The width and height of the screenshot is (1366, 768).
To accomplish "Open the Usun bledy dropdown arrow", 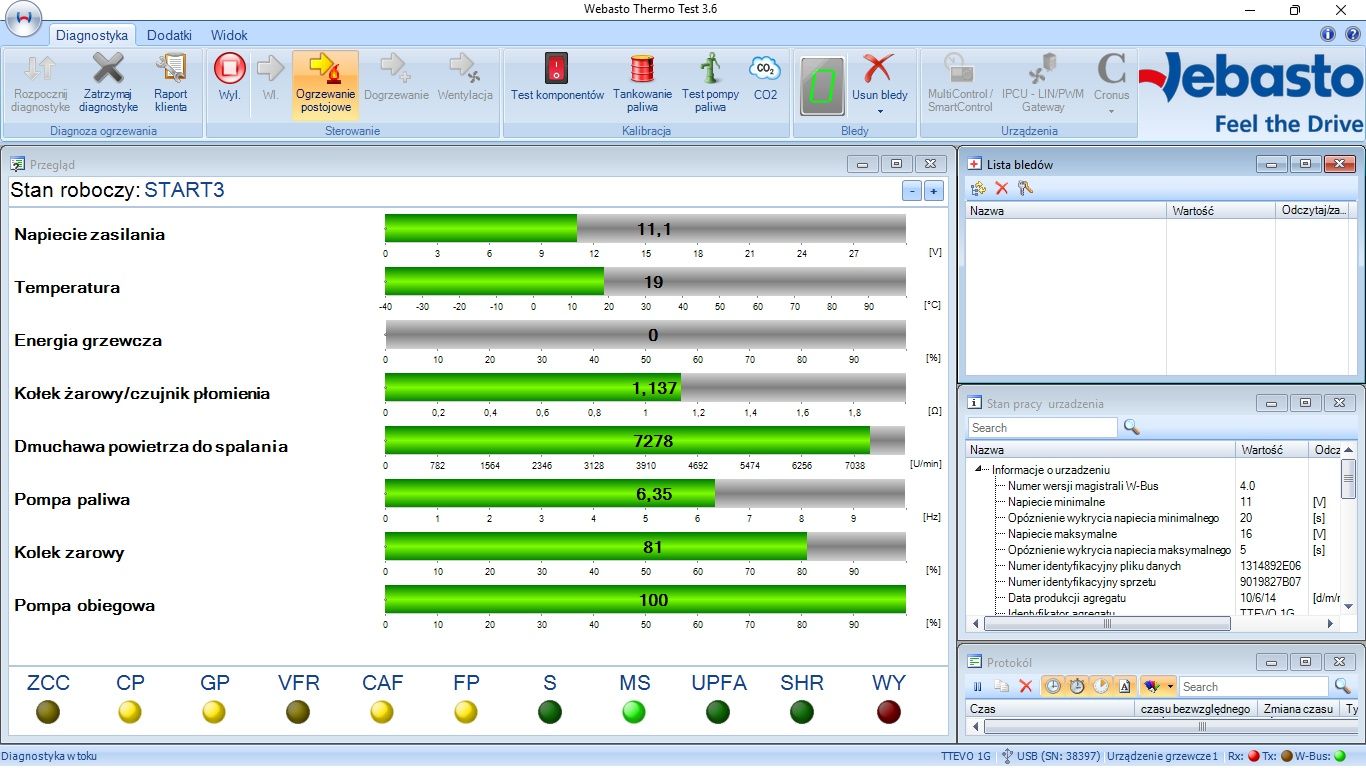I will tap(880, 111).
